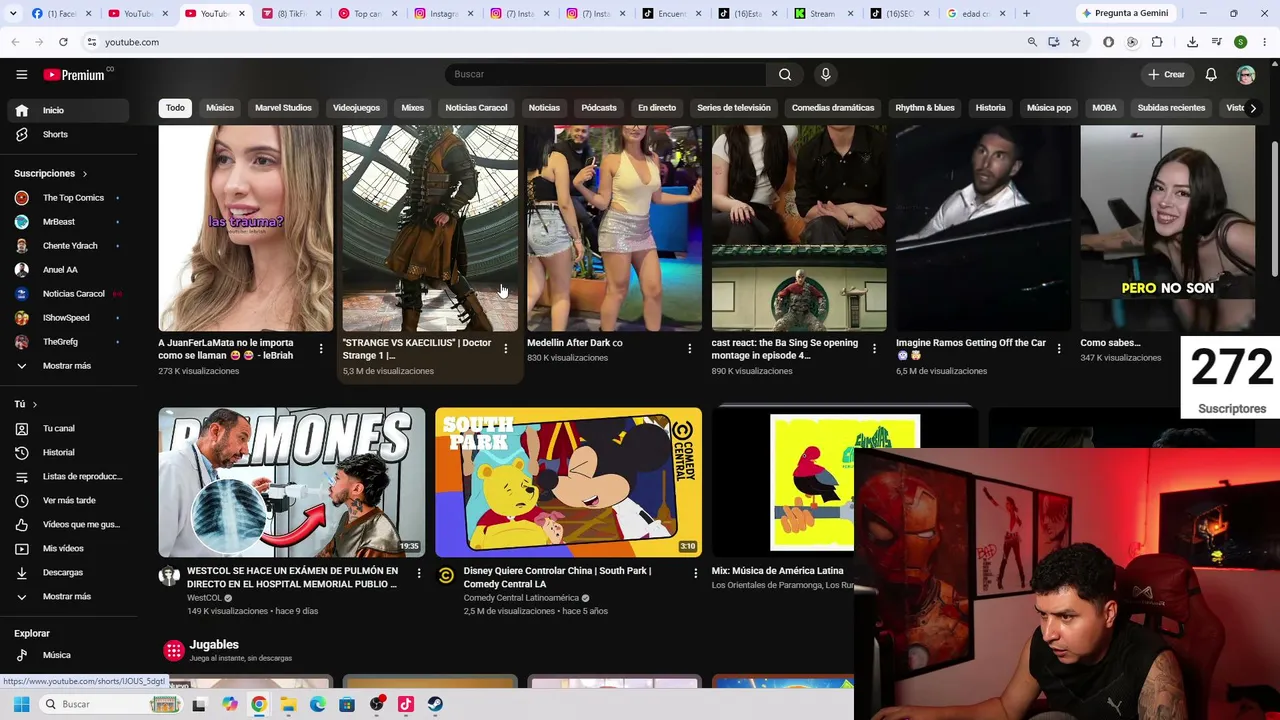
Task: Open the 'las trauma?' Short thumbnail
Action: tap(246, 228)
